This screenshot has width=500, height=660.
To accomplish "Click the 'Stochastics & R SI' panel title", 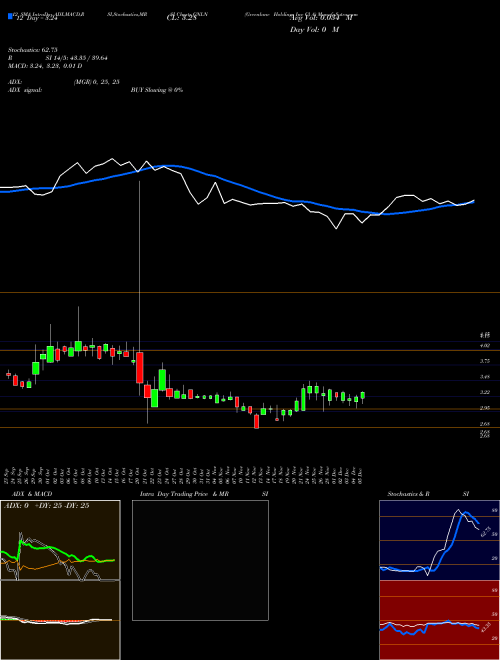I will [x=428, y=494].
